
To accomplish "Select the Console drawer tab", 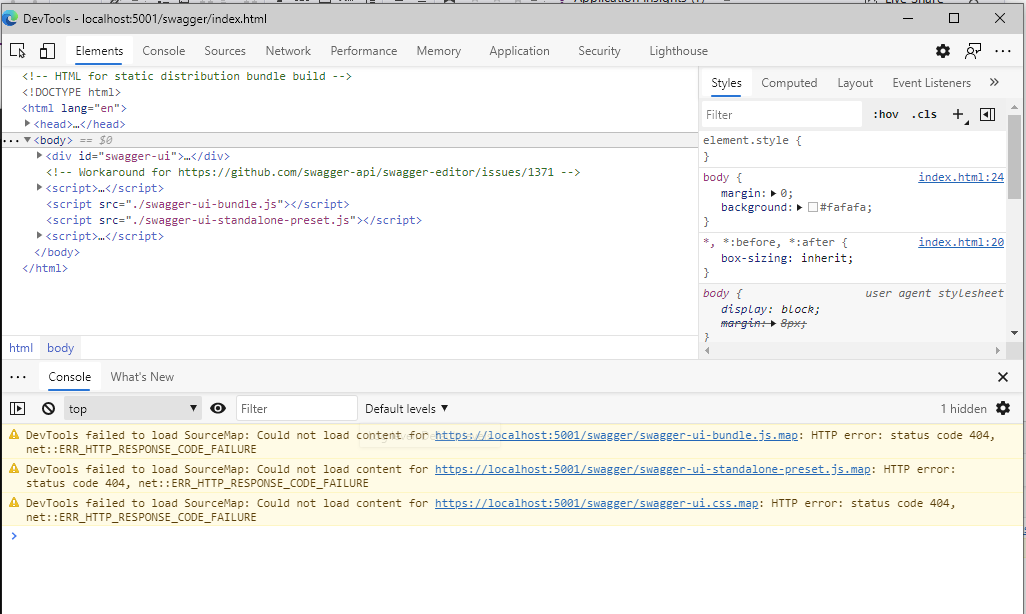I will click(69, 377).
